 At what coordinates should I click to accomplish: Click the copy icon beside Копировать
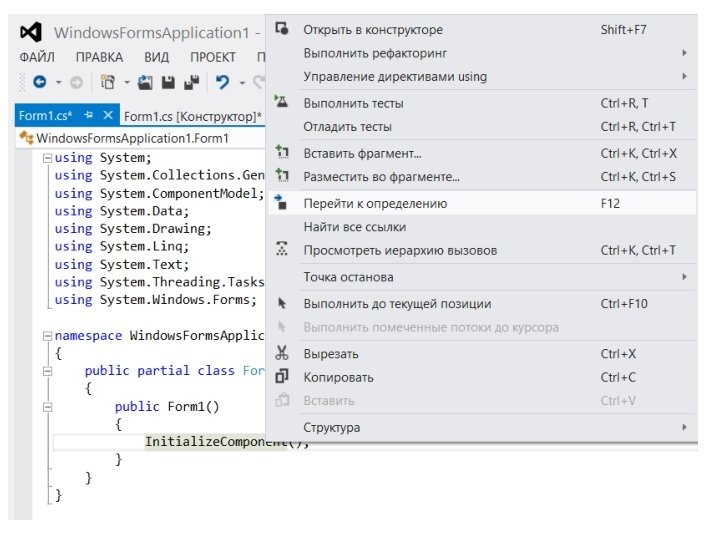[281, 377]
